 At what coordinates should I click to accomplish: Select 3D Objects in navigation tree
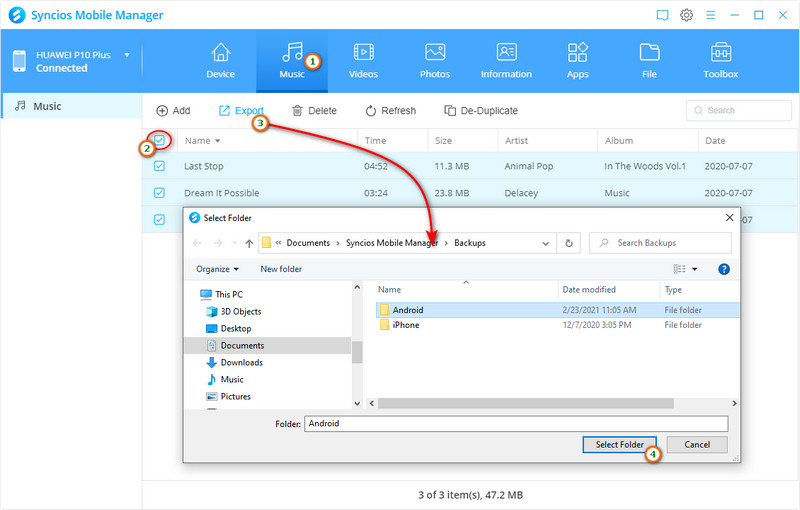(x=234, y=312)
